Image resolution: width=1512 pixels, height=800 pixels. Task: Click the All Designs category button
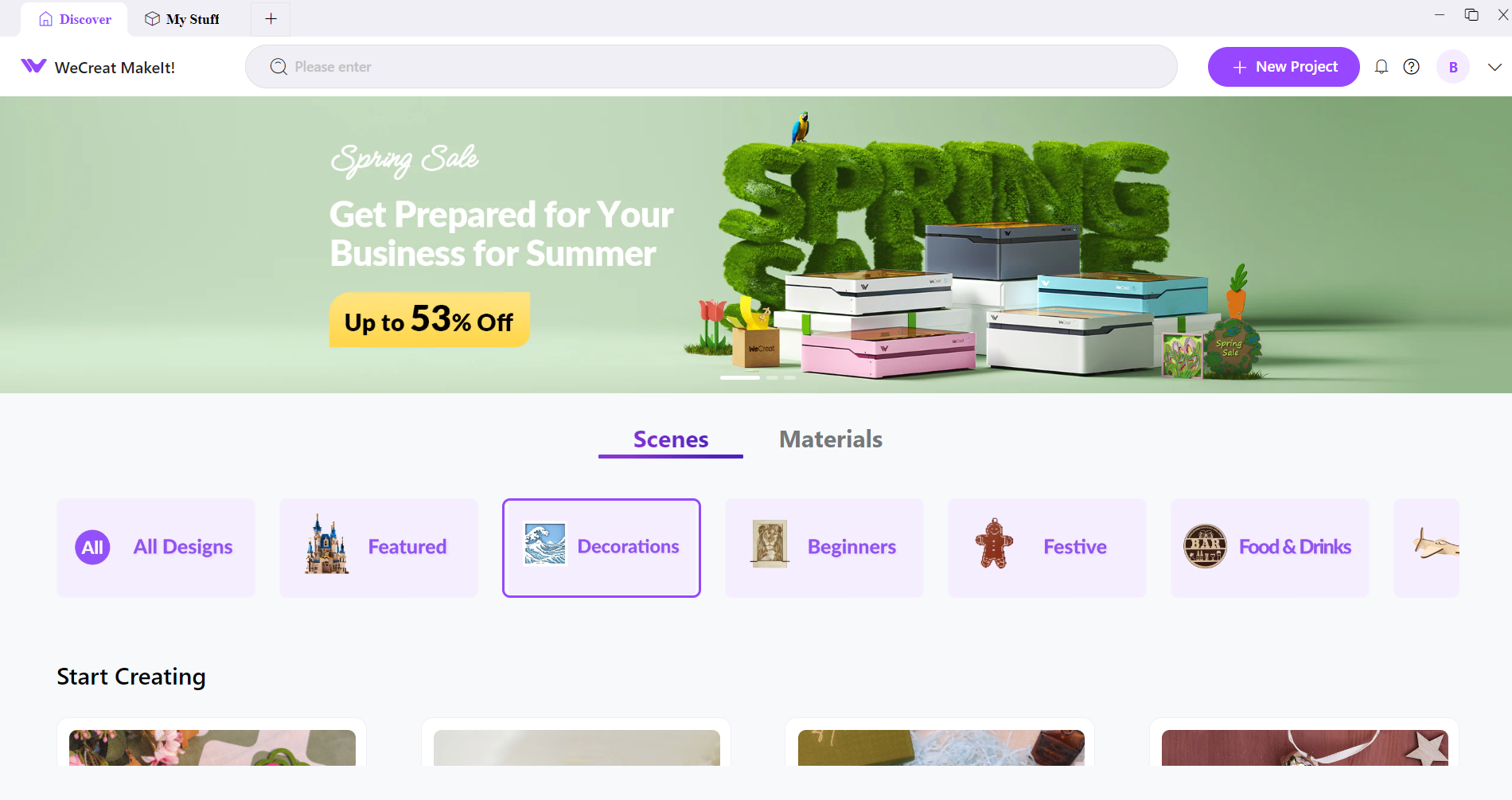point(156,548)
